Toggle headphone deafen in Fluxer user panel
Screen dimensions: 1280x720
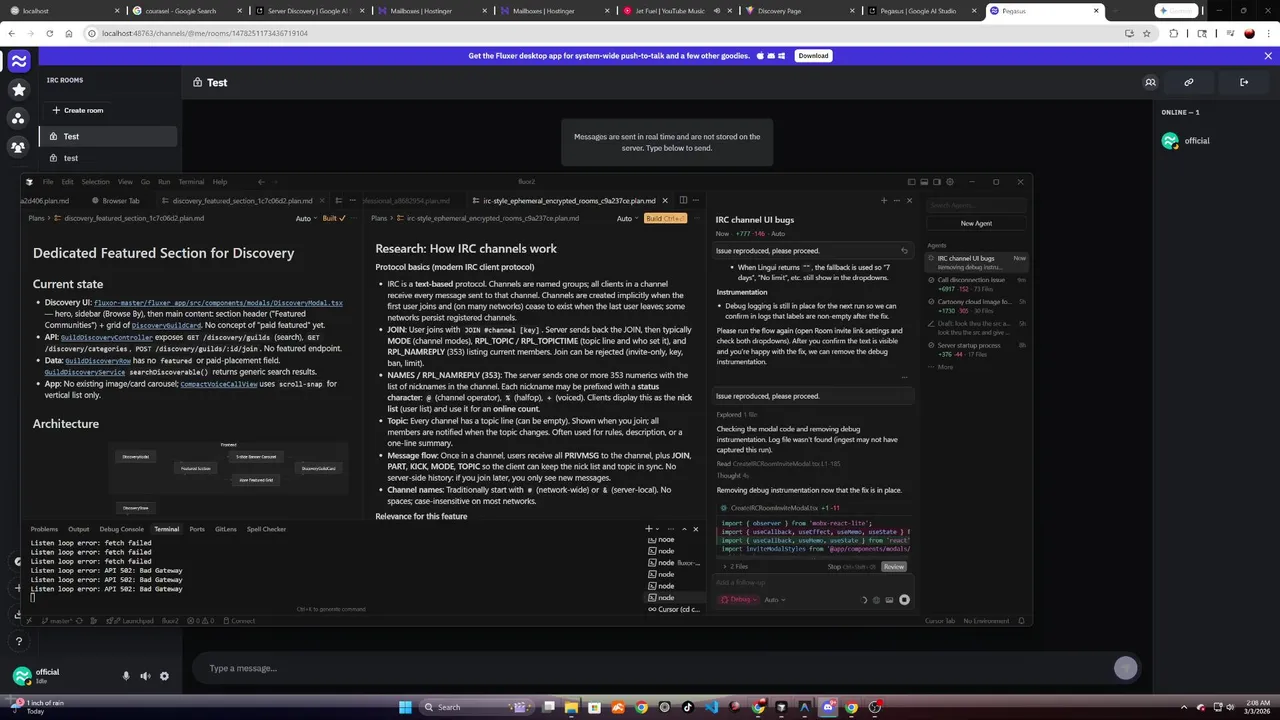click(145, 676)
